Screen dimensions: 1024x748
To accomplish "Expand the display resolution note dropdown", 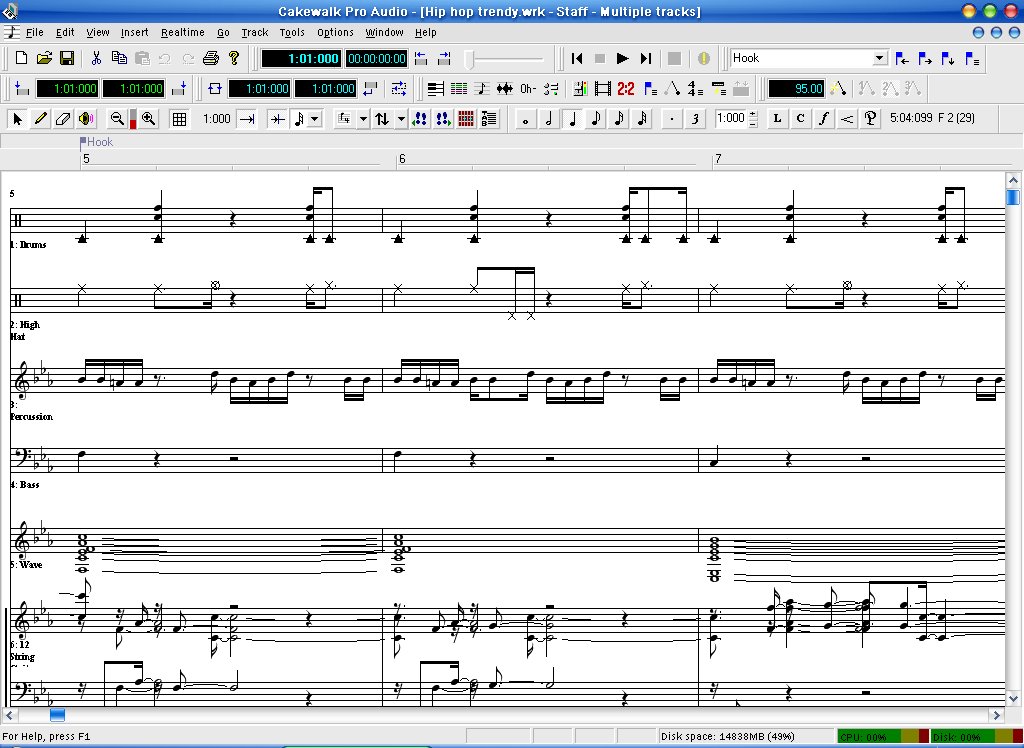I will click(x=315, y=119).
